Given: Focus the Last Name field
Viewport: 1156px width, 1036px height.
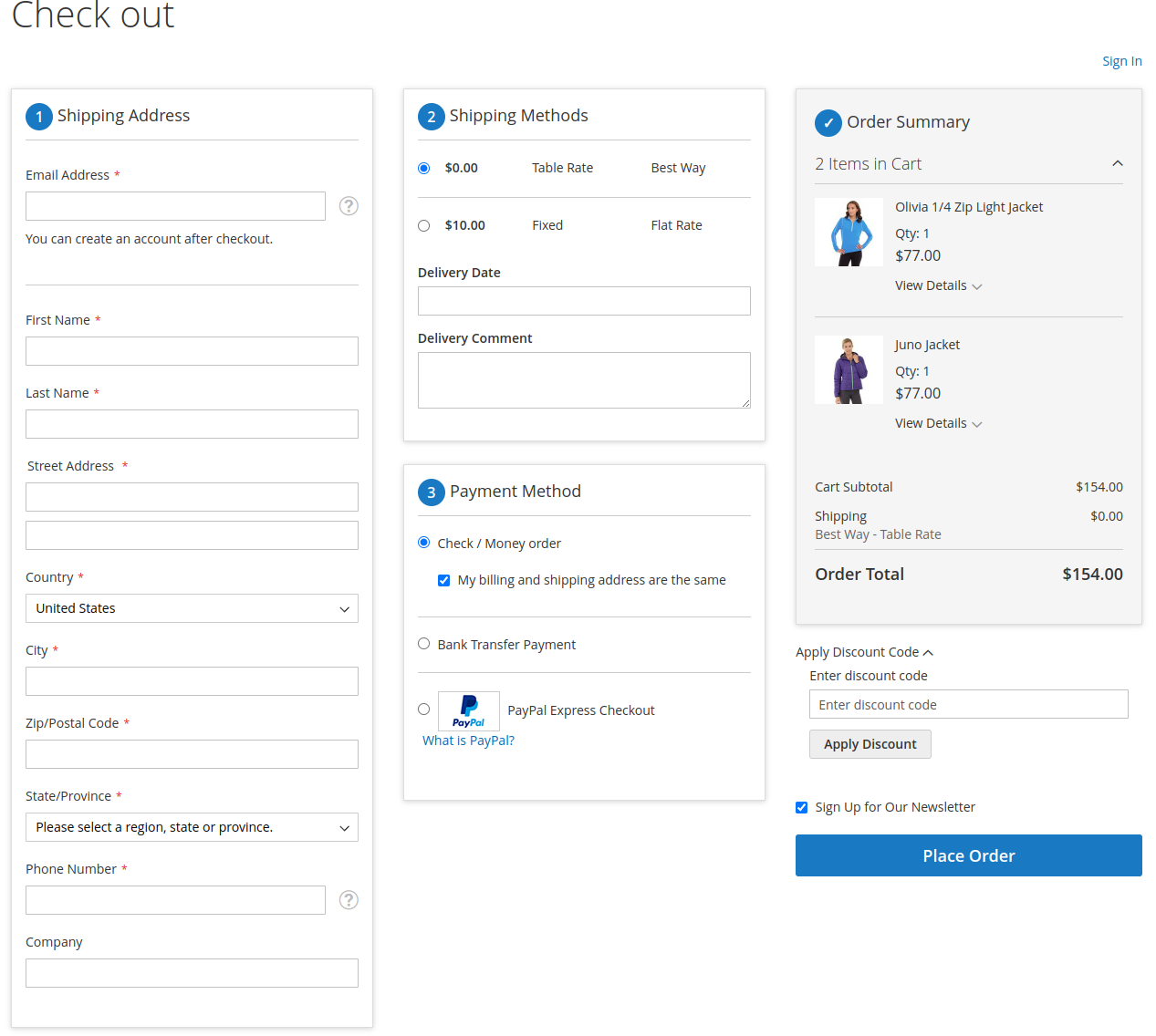Looking at the screenshot, I should [192, 424].
